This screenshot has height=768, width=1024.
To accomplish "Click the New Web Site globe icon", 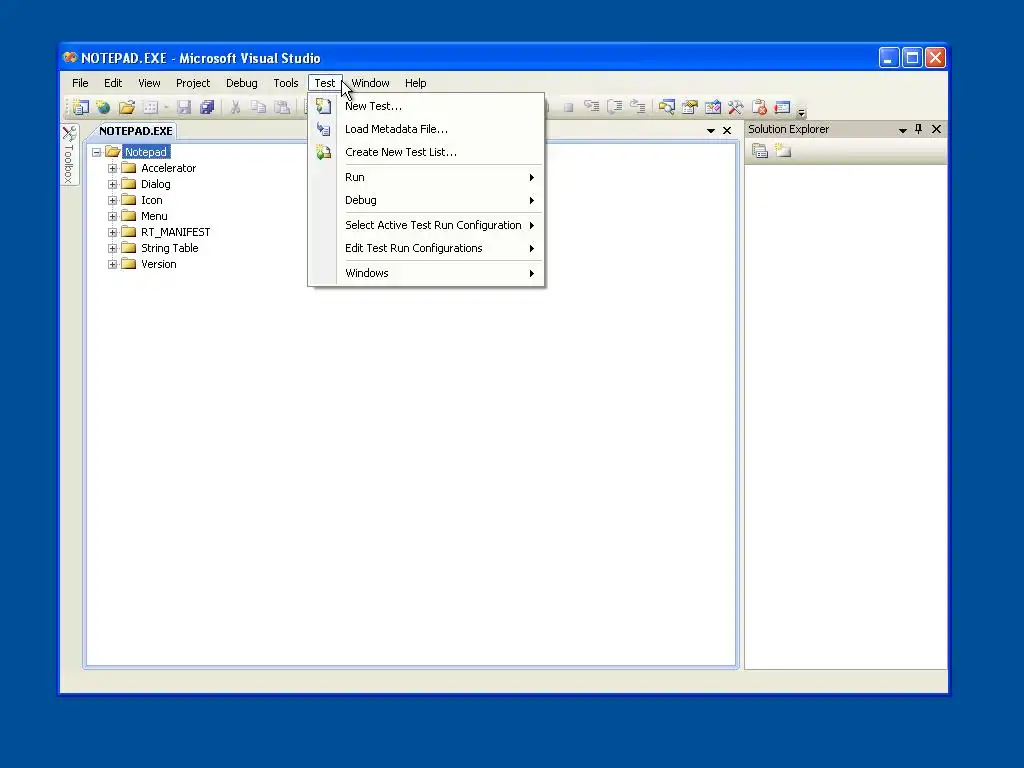I will click(103, 107).
